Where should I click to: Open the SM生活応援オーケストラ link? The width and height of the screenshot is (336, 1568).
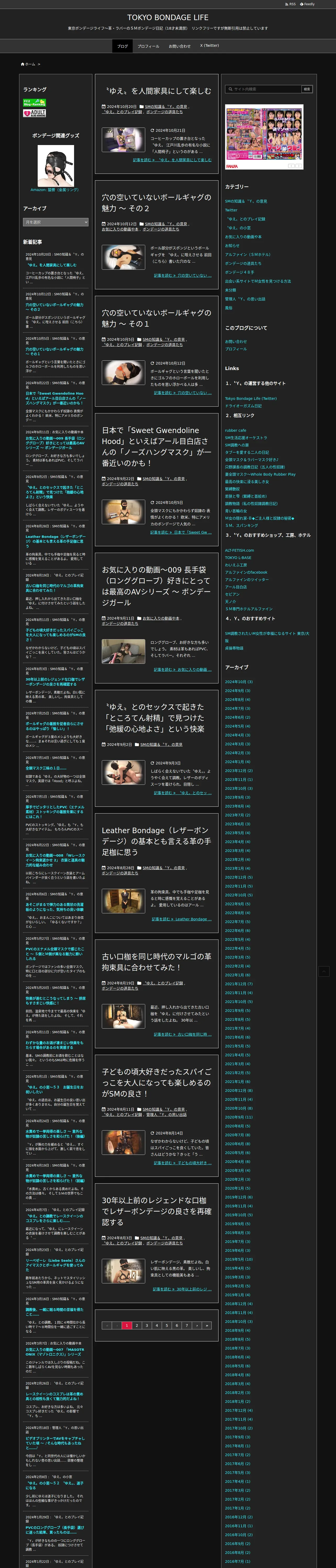(246, 438)
